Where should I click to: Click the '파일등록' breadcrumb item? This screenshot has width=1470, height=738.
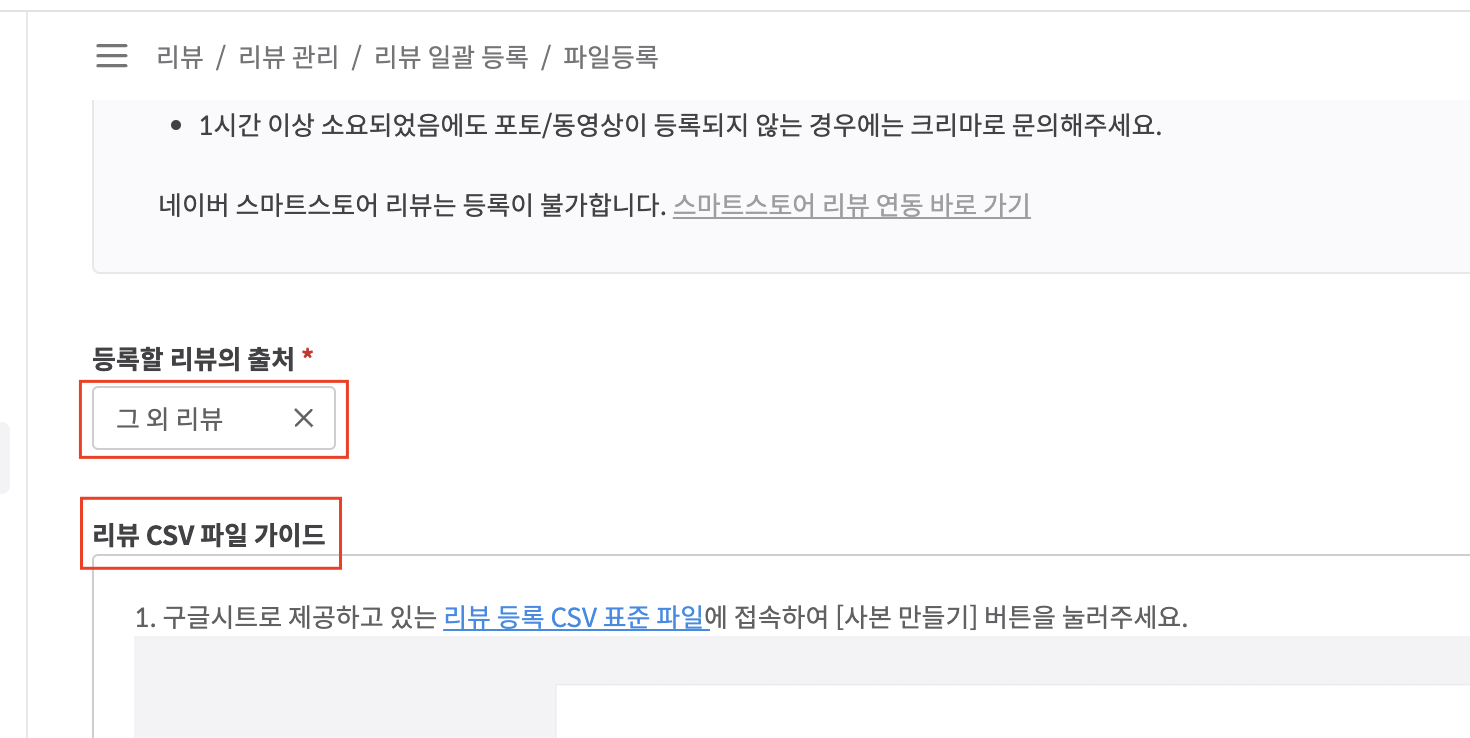click(x=610, y=57)
